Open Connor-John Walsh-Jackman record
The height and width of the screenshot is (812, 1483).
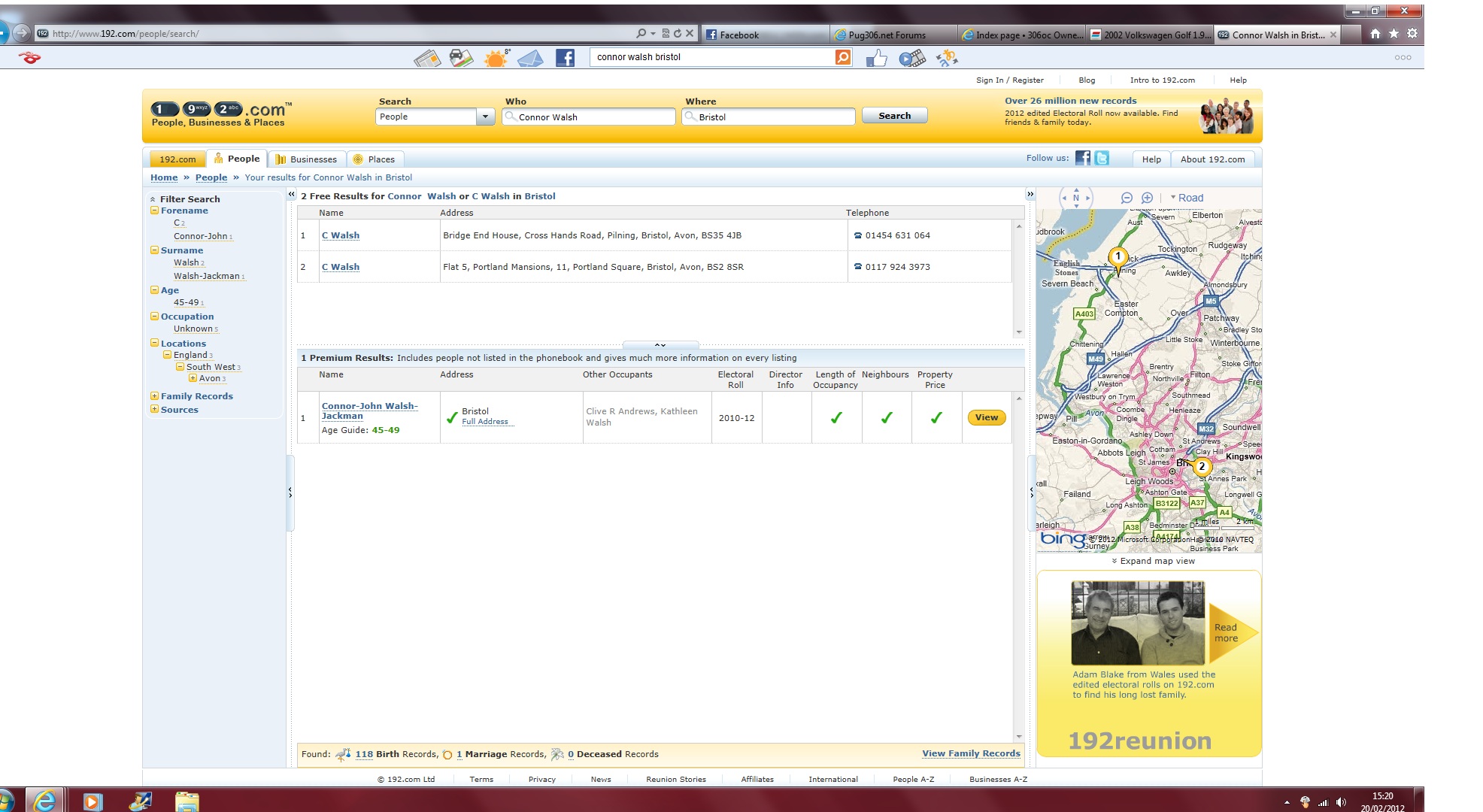369,411
